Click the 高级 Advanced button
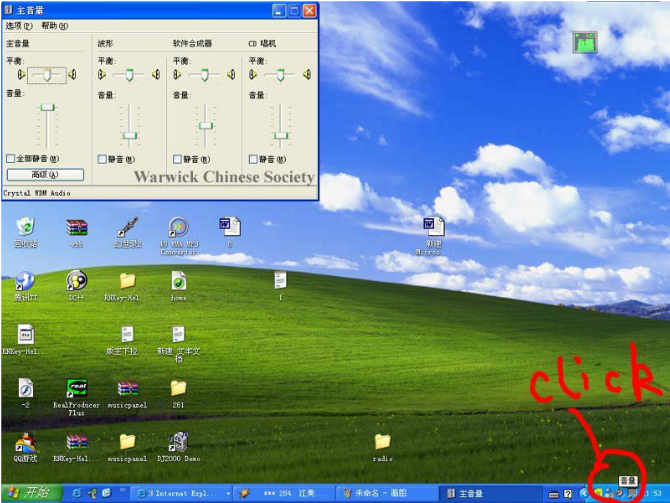670x503 pixels. coord(45,174)
